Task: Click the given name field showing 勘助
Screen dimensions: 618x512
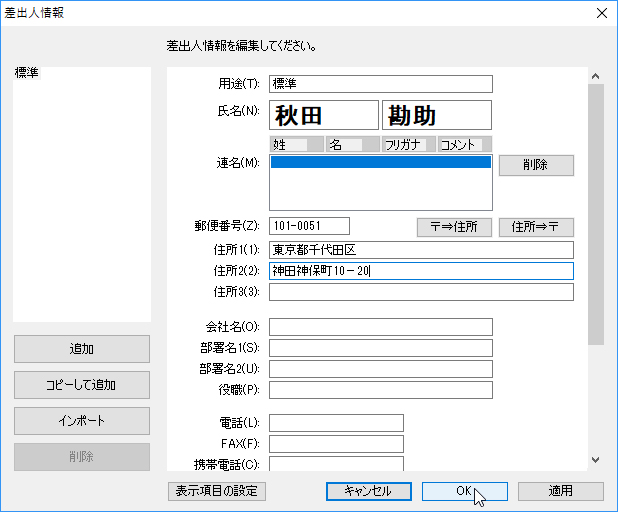Action: click(437, 115)
